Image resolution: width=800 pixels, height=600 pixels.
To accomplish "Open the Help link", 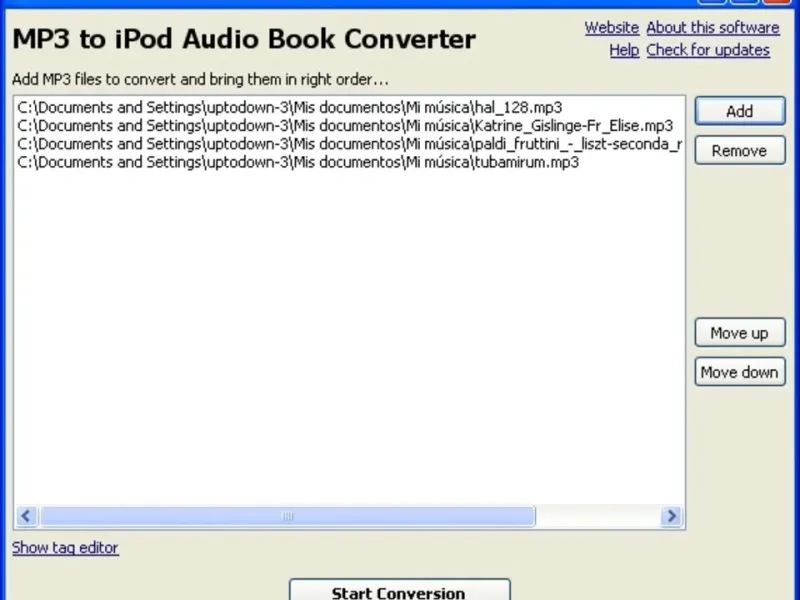I will (624, 50).
